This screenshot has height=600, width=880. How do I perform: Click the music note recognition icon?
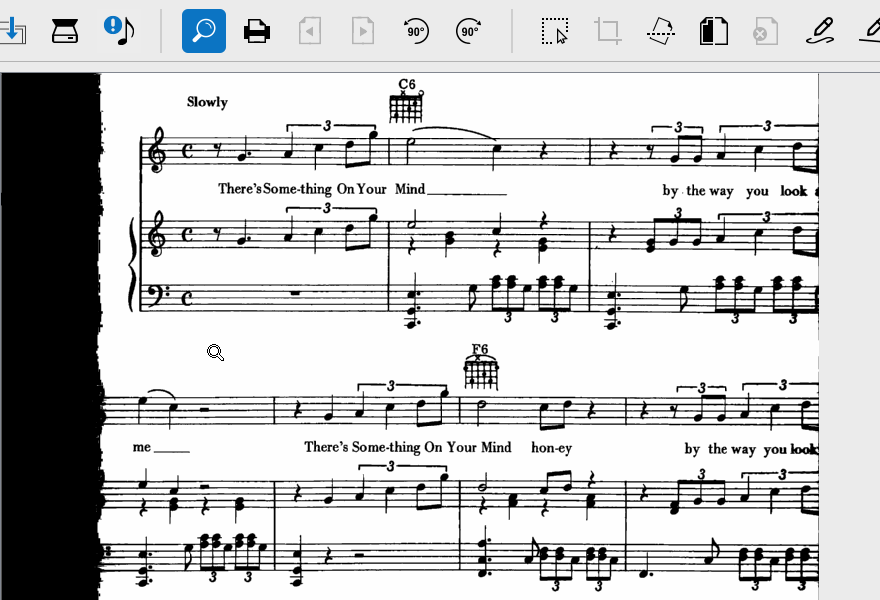119,30
